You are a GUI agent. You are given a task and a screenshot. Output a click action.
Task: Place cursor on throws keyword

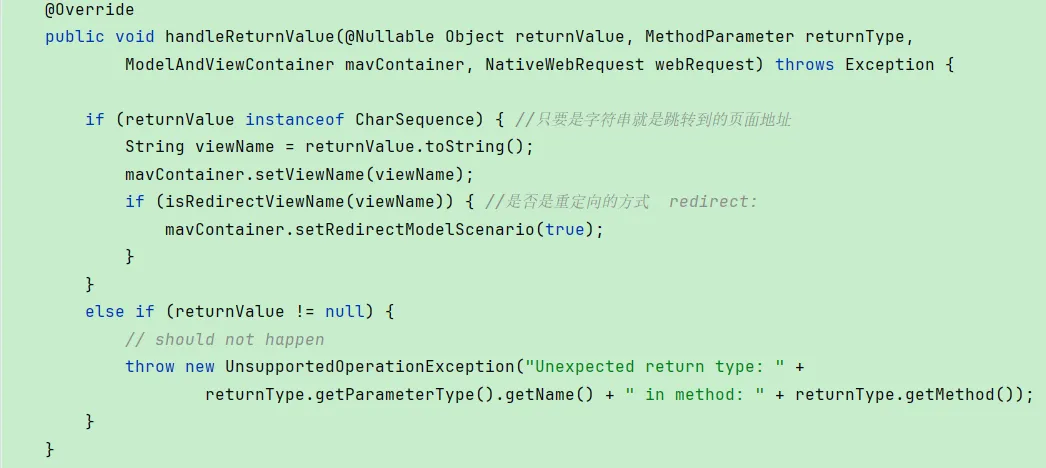click(805, 65)
